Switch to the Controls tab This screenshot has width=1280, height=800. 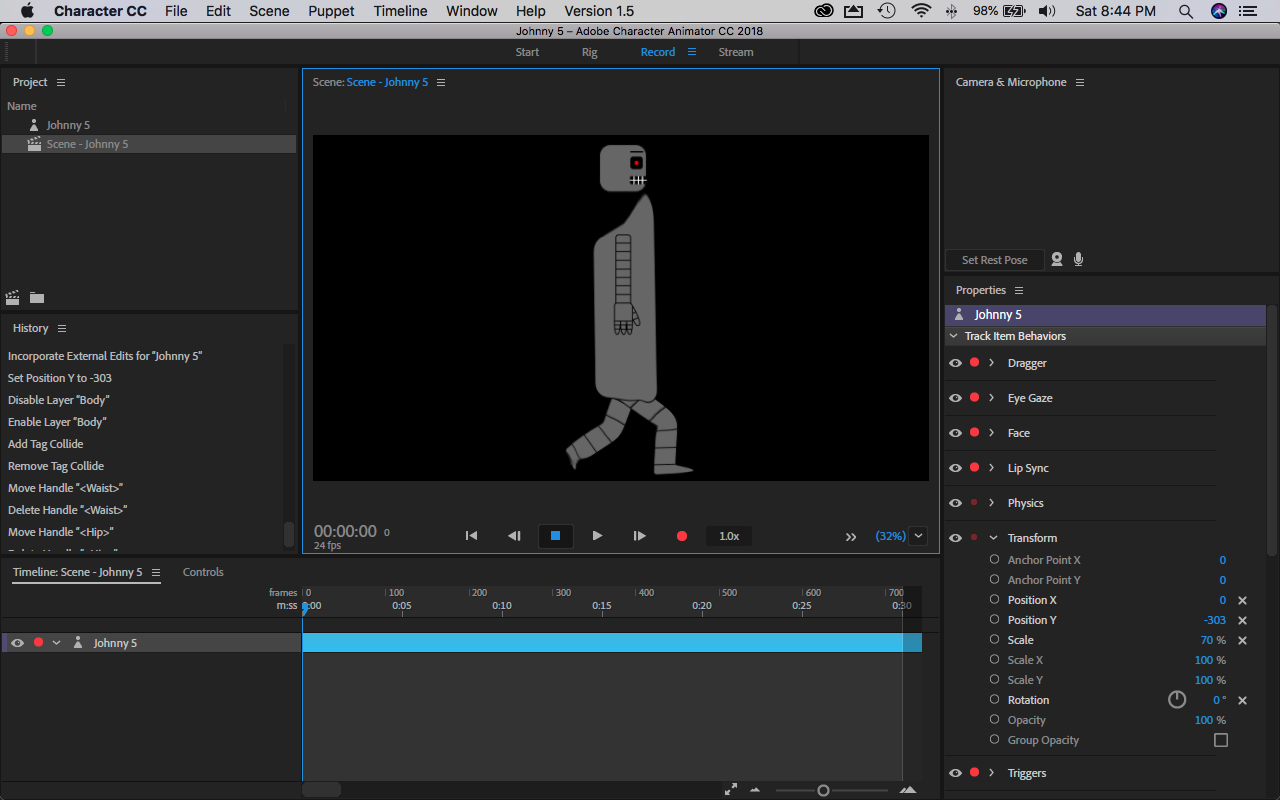point(203,572)
